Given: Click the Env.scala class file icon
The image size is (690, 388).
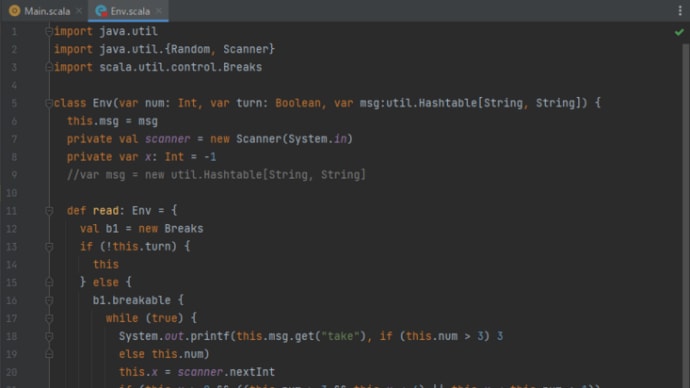Looking at the screenshot, I should point(101,11).
